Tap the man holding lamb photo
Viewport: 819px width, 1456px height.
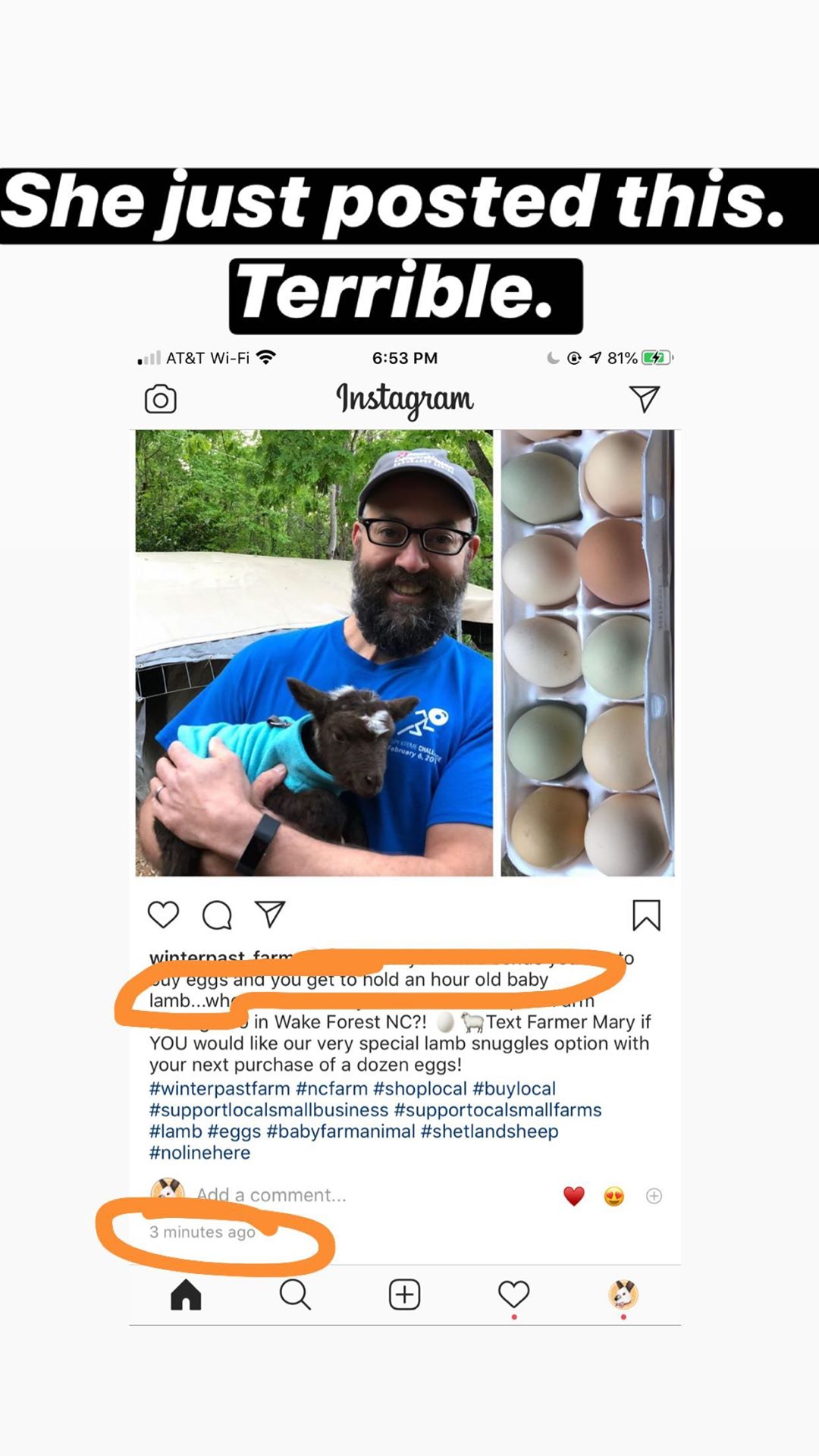click(314, 653)
